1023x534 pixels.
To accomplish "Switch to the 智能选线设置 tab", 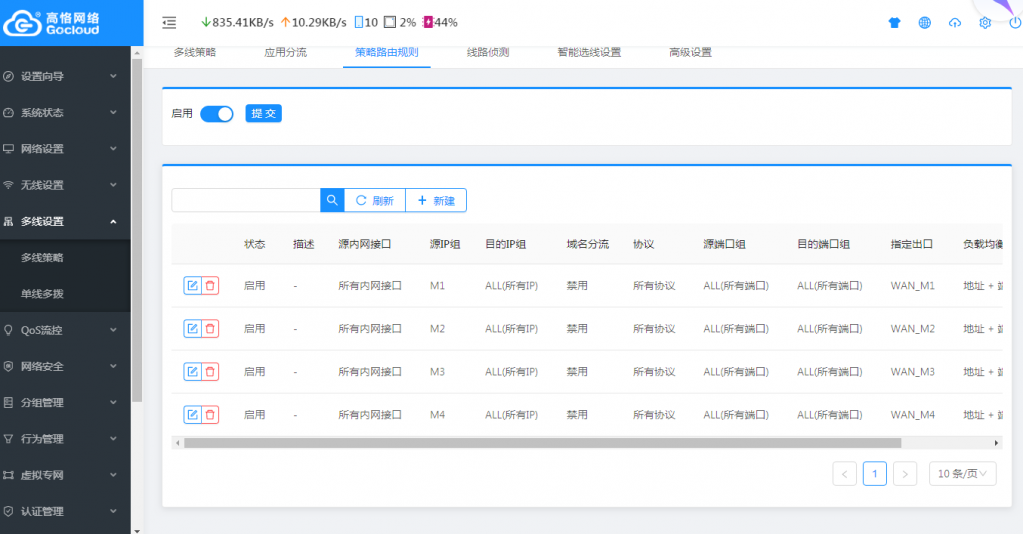I will (589, 52).
